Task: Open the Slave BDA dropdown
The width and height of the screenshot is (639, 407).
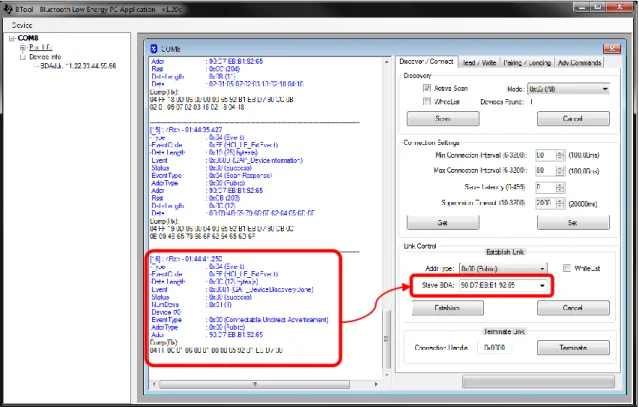Action: click(x=503, y=285)
